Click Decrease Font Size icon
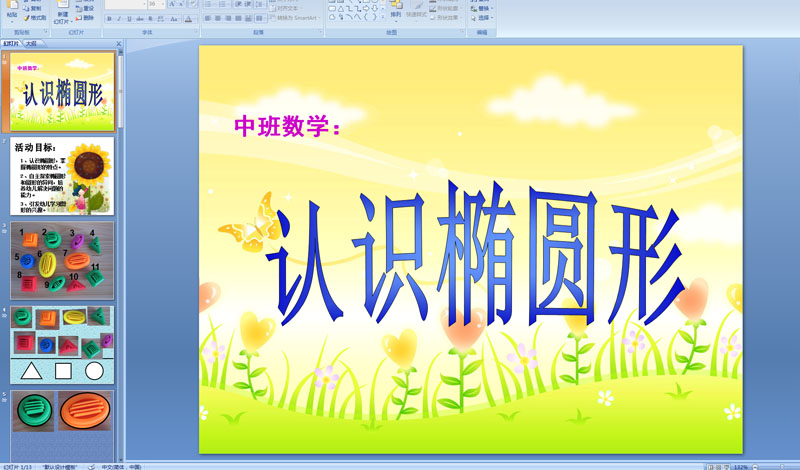This screenshot has height=470, width=800. pos(182,4)
